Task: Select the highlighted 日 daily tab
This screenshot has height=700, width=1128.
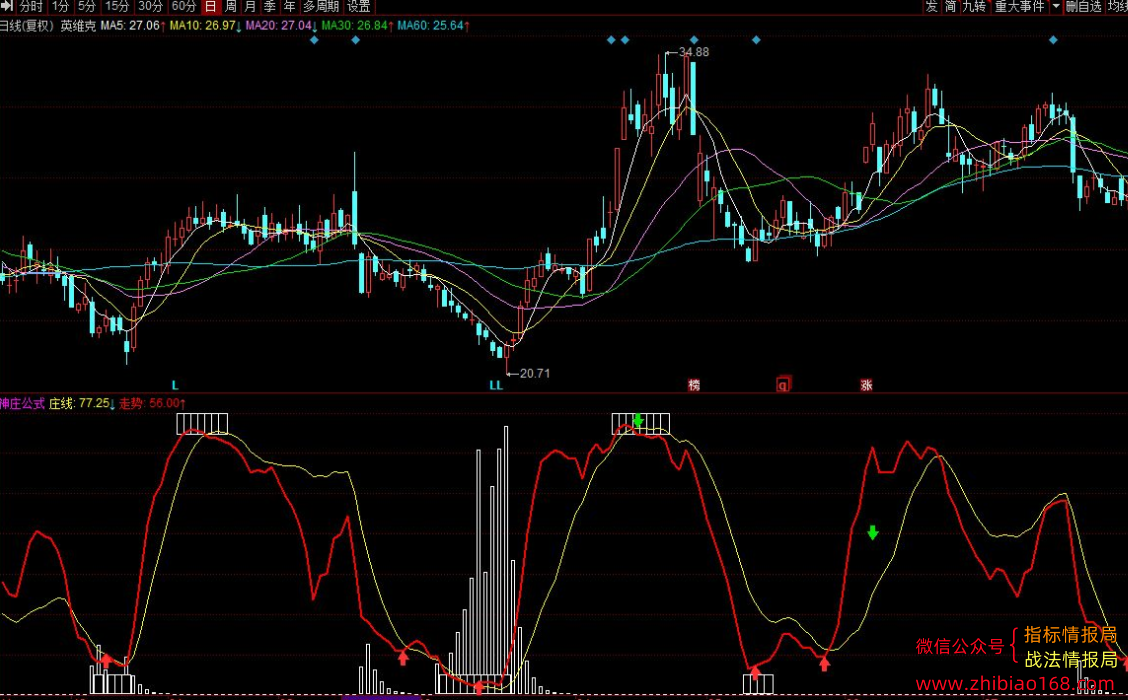Action: pyautogui.click(x=210, y=6)
